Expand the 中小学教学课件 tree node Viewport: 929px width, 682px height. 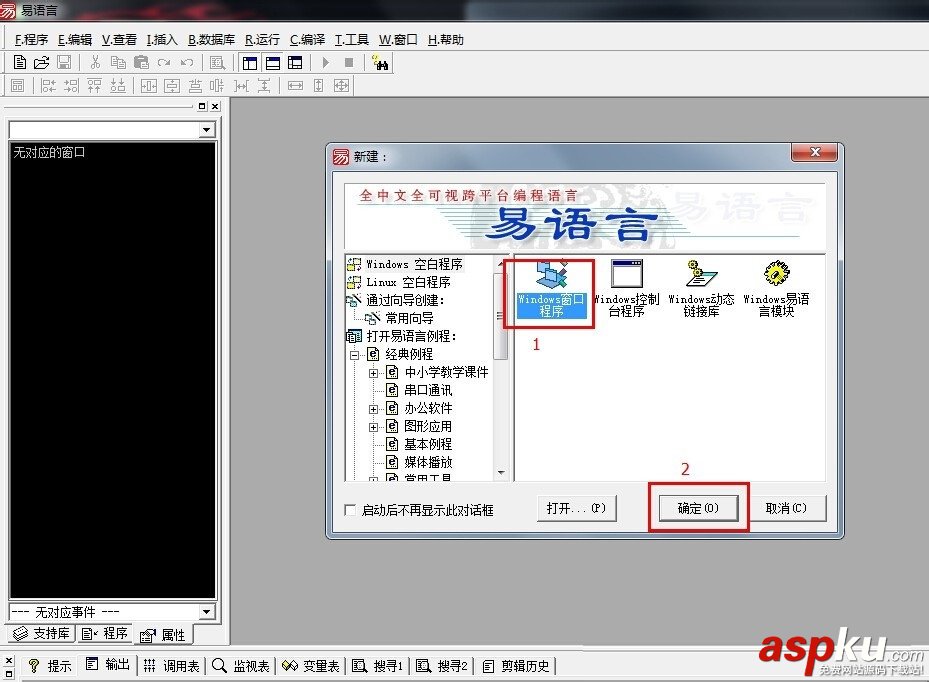coord(373,373)
